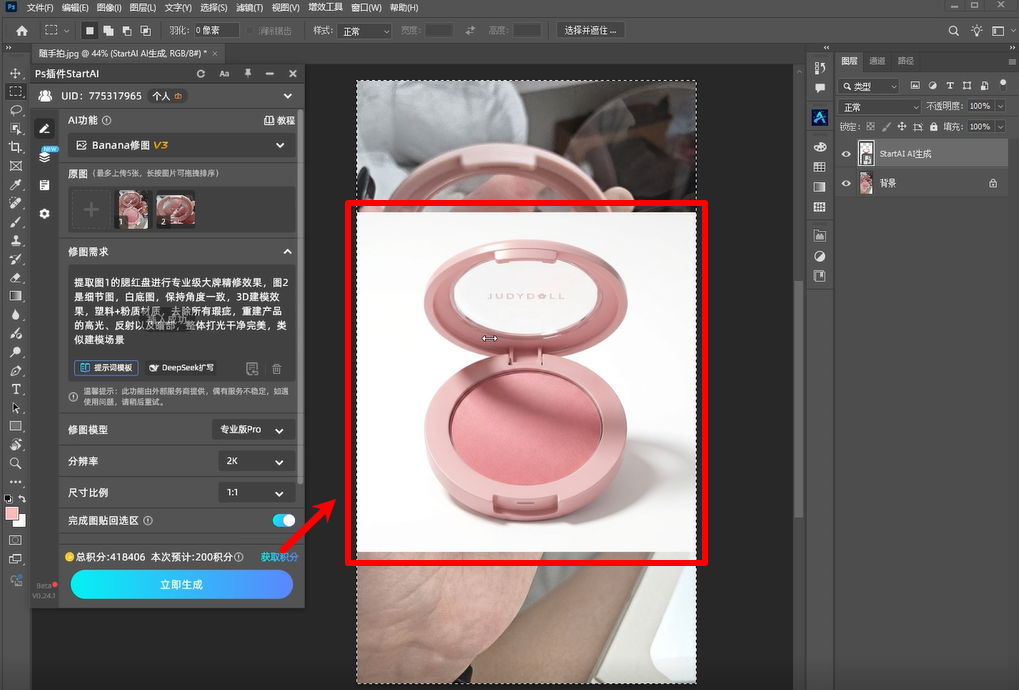The width and height of the screenshot is (1019, 690).
Task: Select the Rectangle shape tool
Action: [x=16, y=426]
